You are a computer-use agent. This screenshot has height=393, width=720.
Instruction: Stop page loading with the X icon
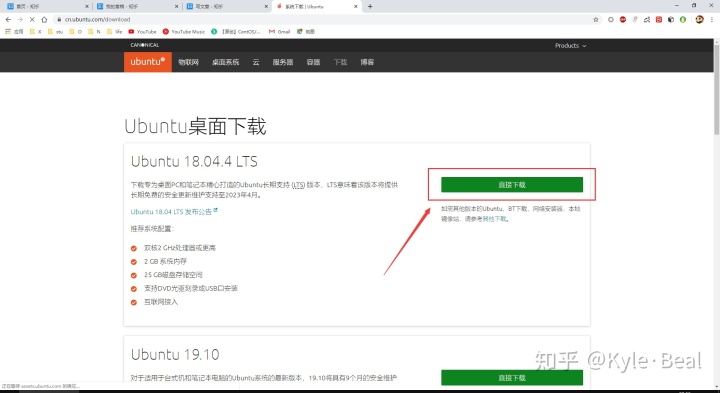[x=32, y=20]
